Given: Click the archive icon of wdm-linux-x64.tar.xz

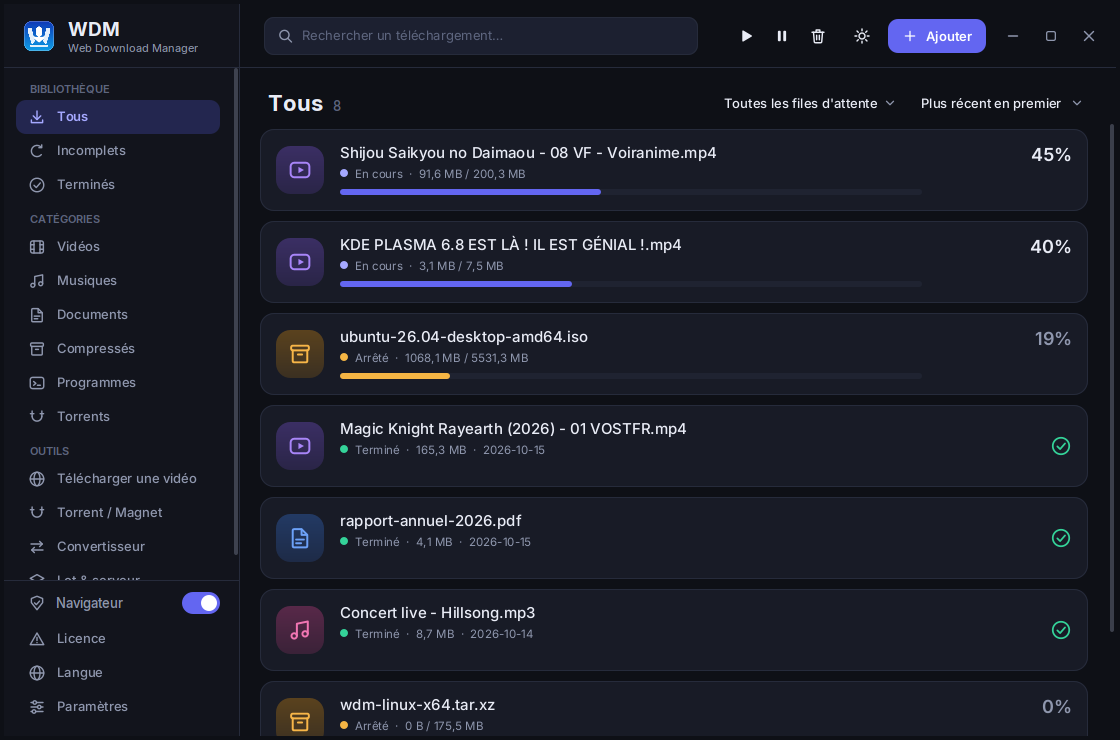Looking at the screenshot, I should (300, 719).
